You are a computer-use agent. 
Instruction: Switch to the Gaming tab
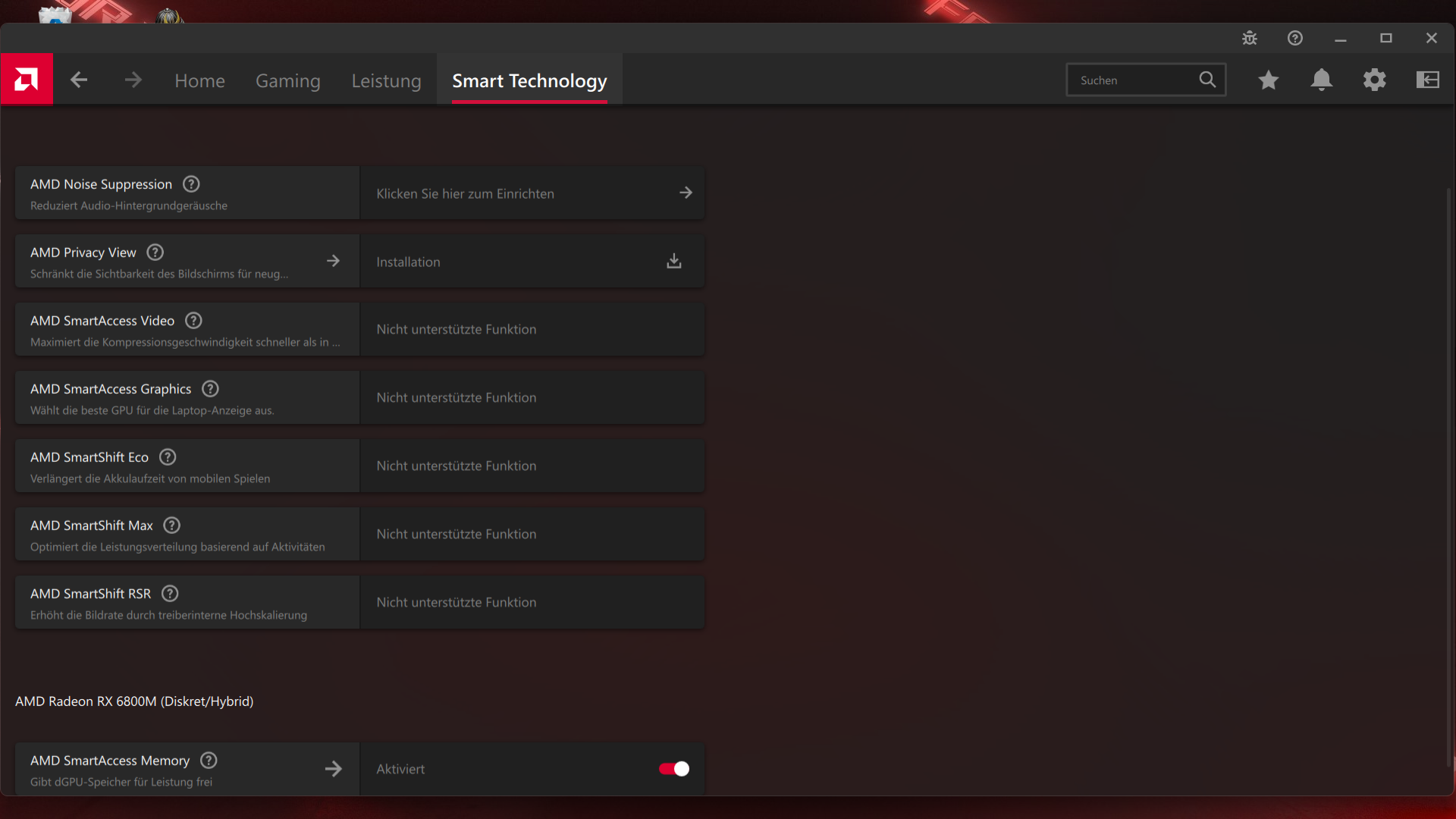[x=287, y=80]
